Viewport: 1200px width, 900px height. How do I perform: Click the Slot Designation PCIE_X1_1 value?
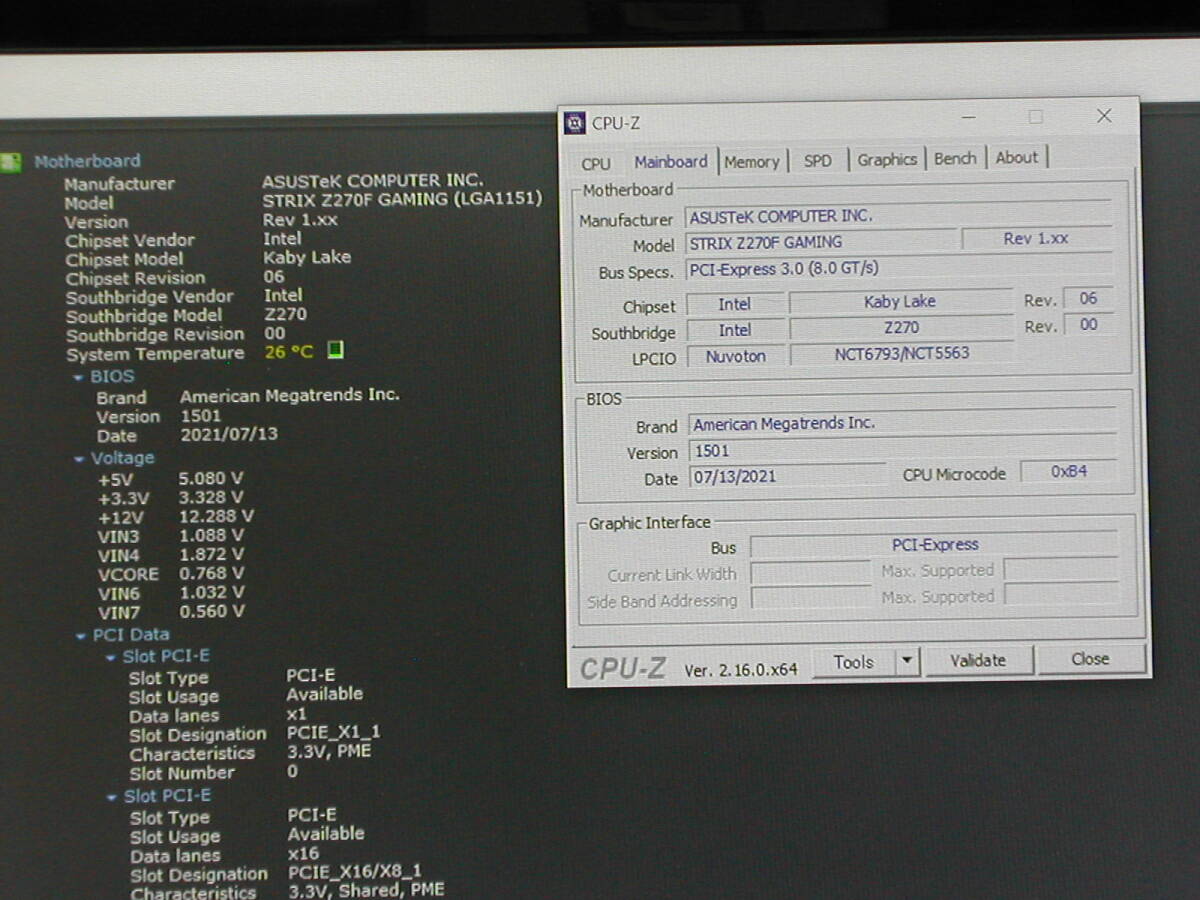333,732
